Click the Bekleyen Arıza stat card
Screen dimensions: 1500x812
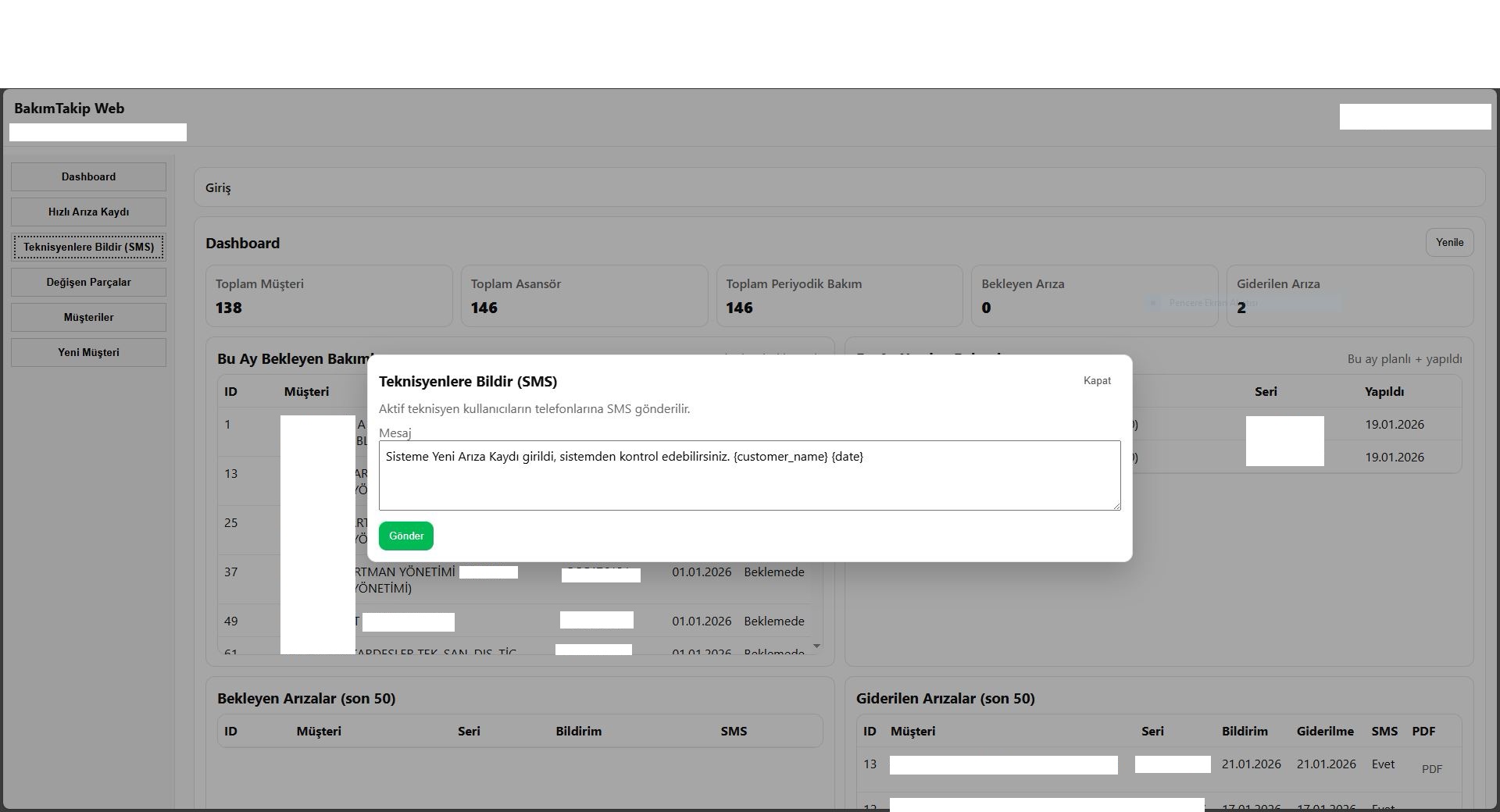click(1094, 296)
